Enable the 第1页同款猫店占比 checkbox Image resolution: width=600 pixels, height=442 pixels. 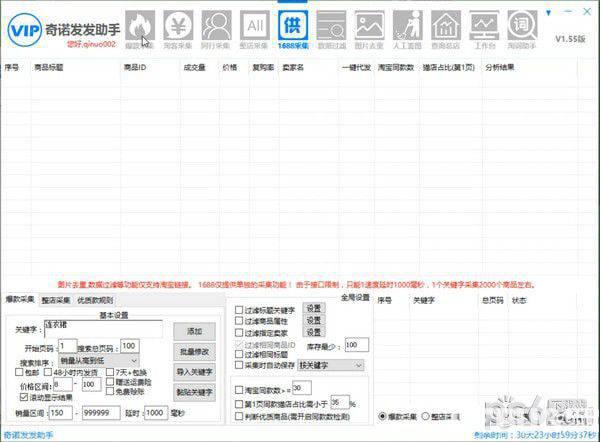tap(239, 404)
